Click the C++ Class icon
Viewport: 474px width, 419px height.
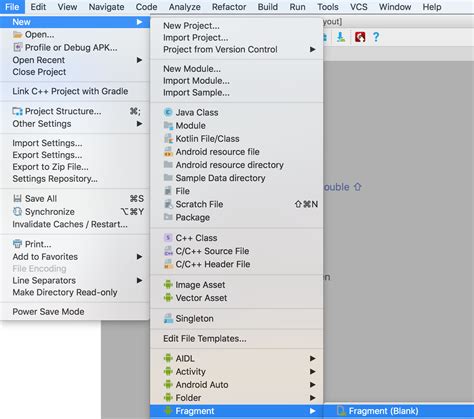click(168, 238)
